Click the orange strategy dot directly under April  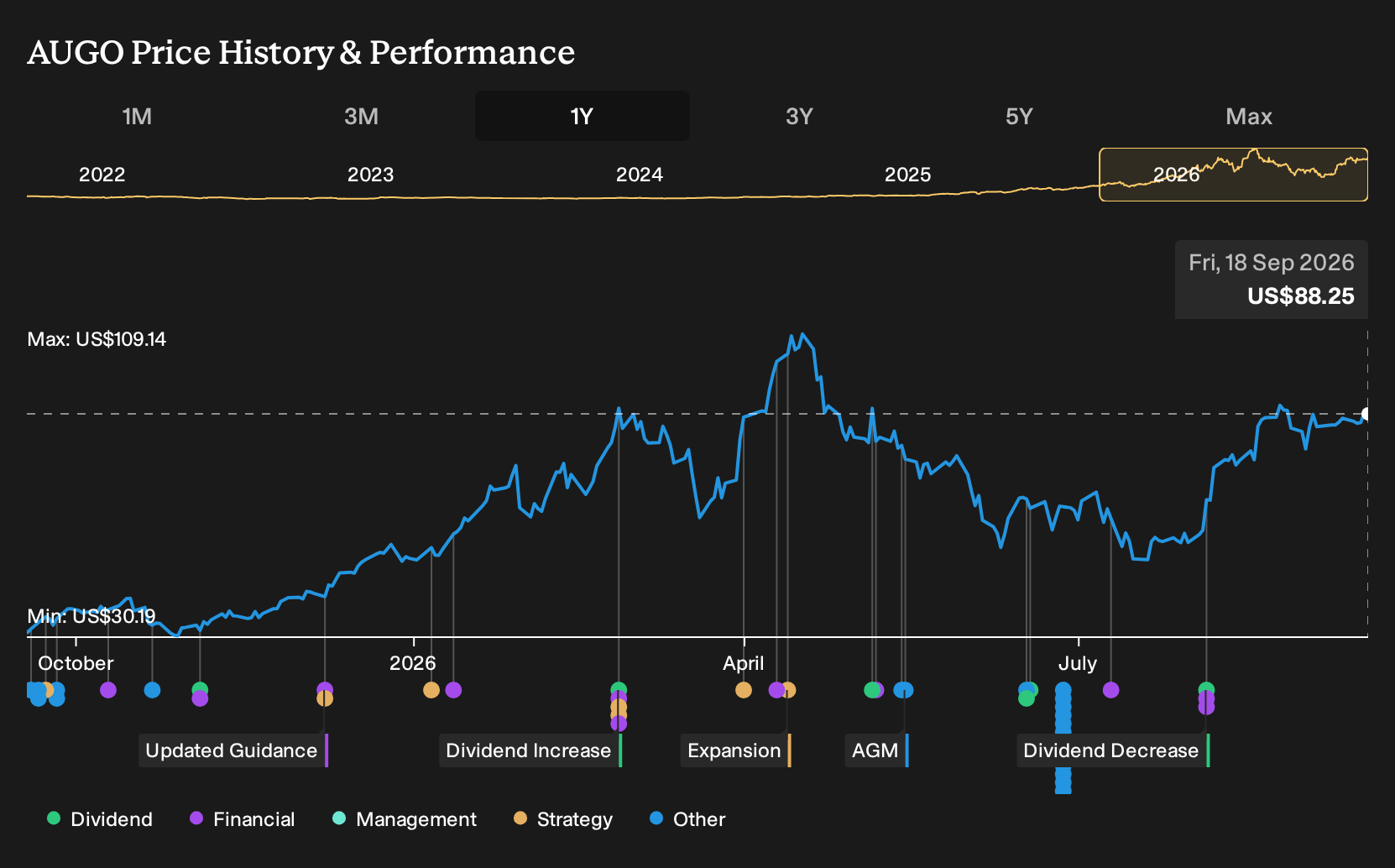coord(744,690)
